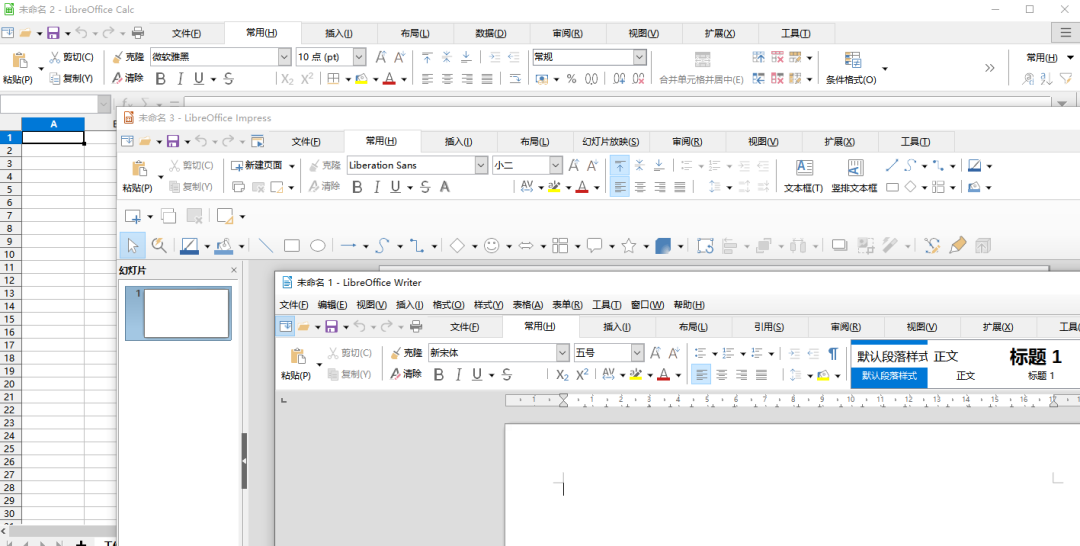The image size is (1080, 546).
Task: Open the 格式(O) menu in Writer
Action: [x=448, y=305]
